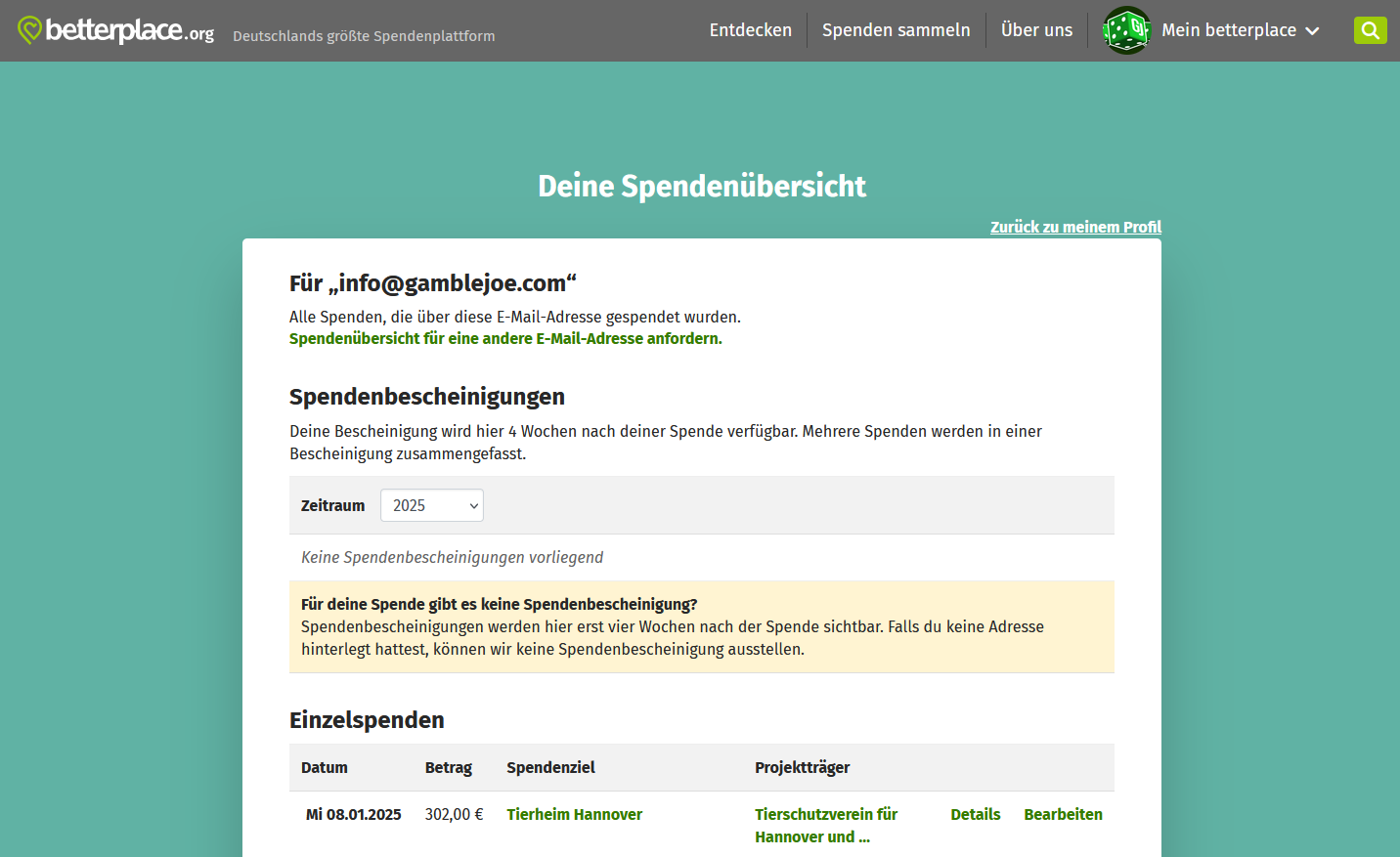Viewport: 1400px width, 857px height.
Task: Open Tierschutzverein für Hannover project carrier link
Action: (826, 826)
